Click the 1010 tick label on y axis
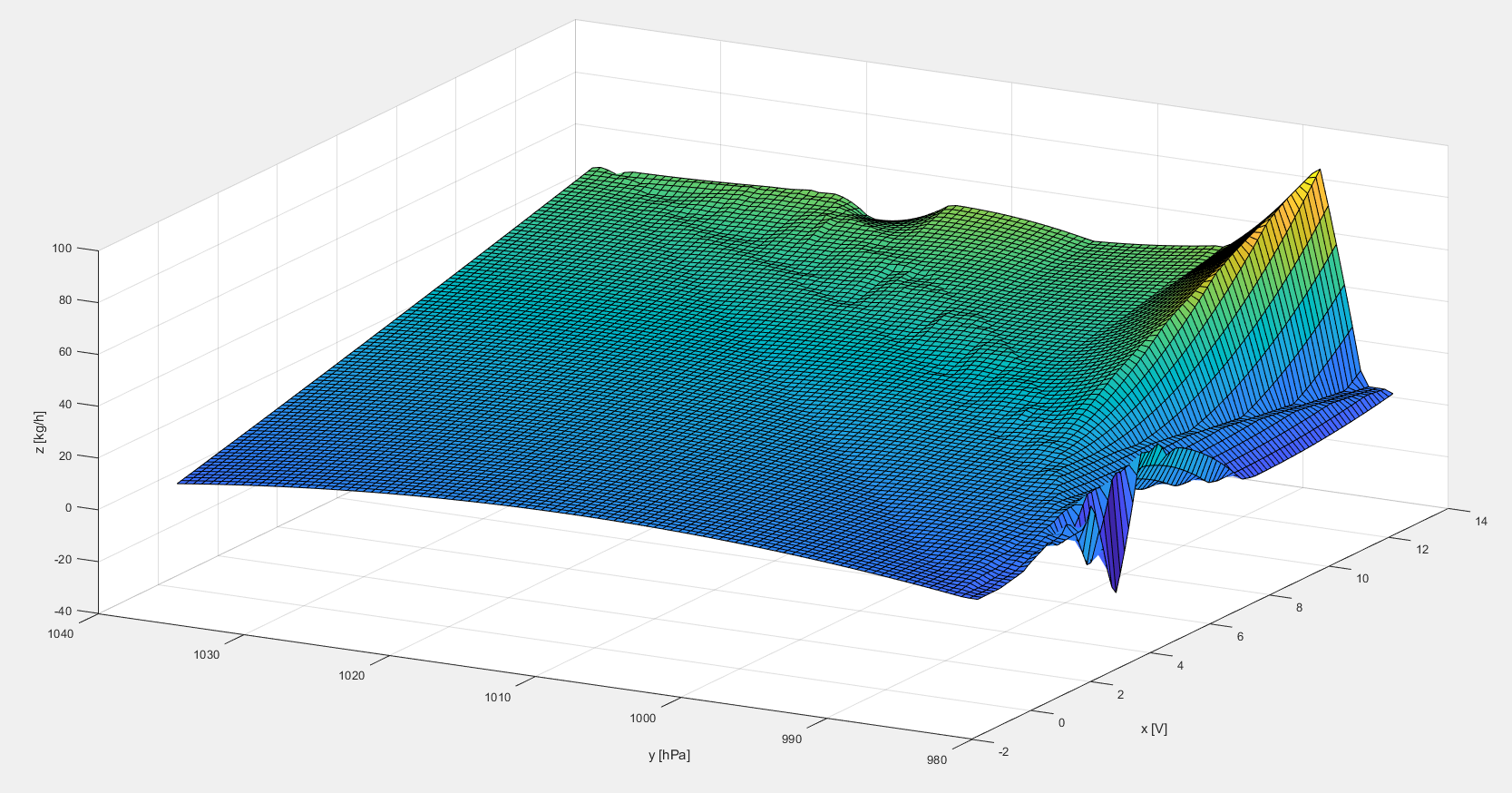 pyautogui.click(x=497, y=697)
